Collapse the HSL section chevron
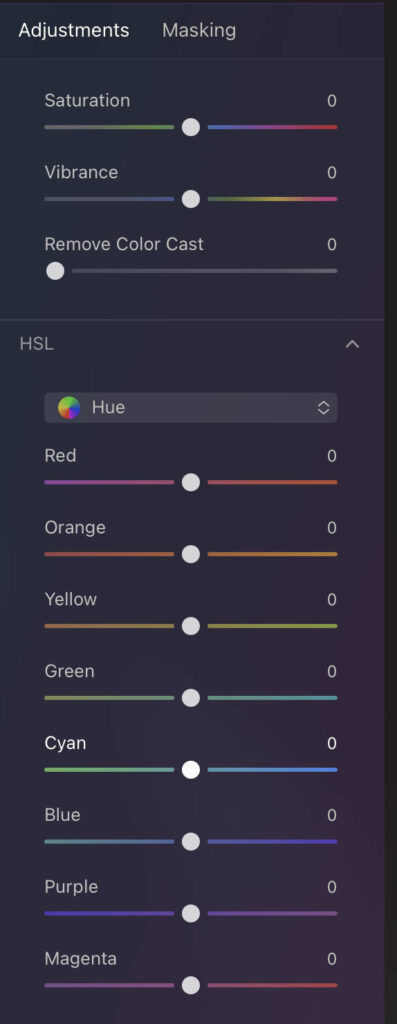Image resolution: width=397 pixels, height=1024 pixels. 352,344
